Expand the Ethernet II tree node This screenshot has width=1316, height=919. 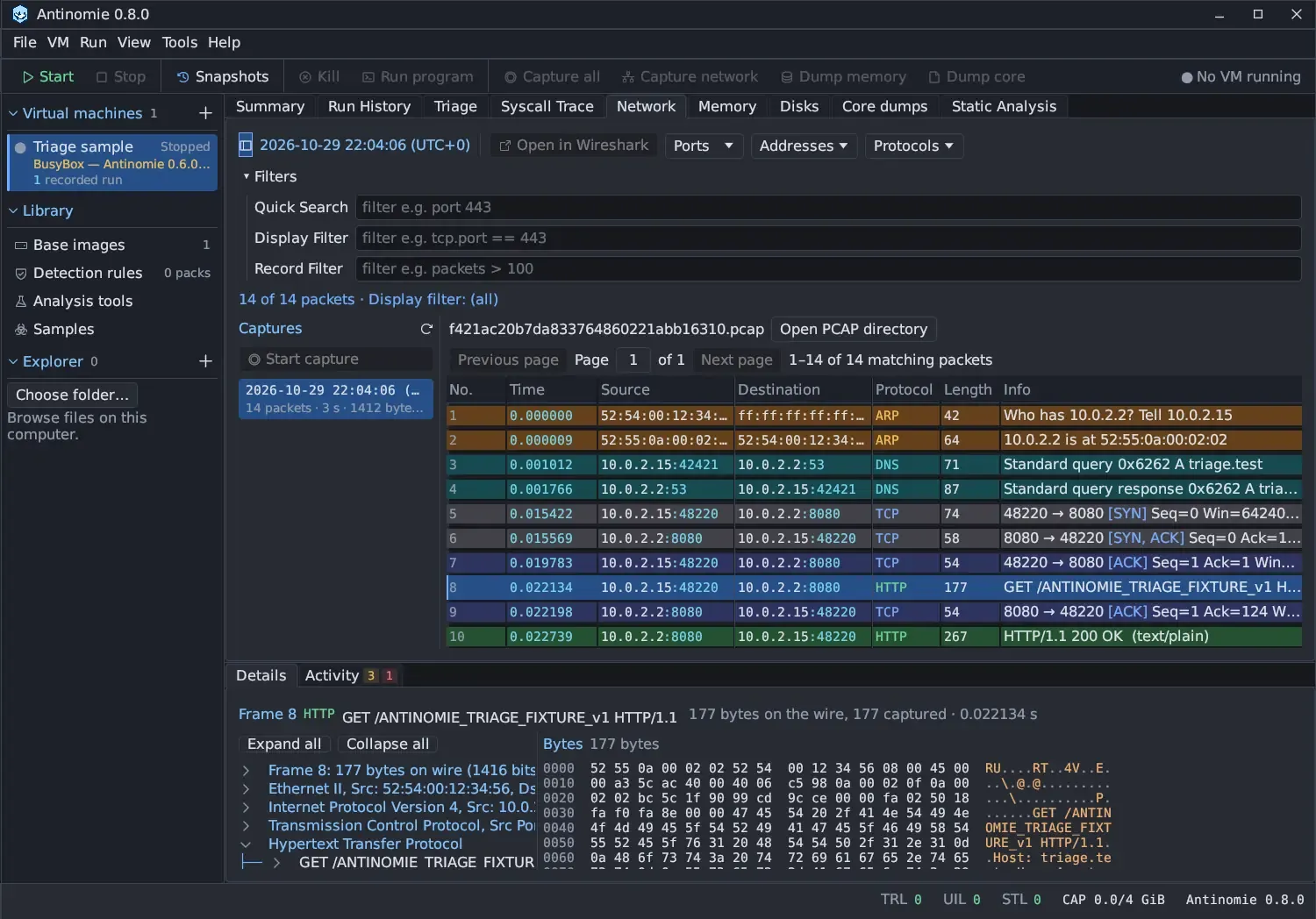247,789
